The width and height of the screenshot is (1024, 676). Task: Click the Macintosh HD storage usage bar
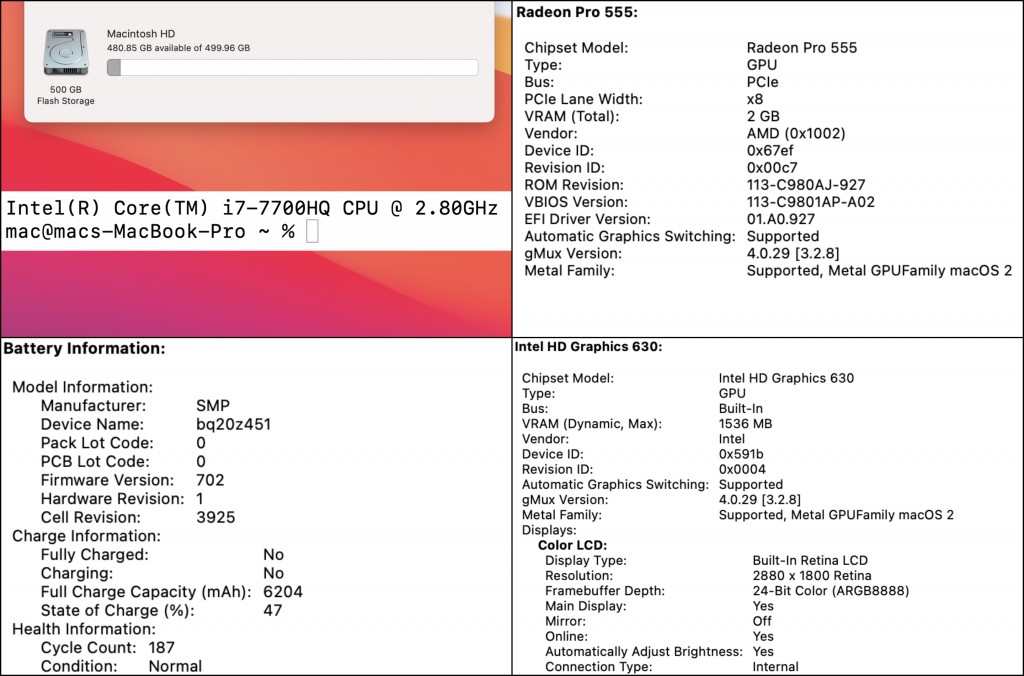293,67
